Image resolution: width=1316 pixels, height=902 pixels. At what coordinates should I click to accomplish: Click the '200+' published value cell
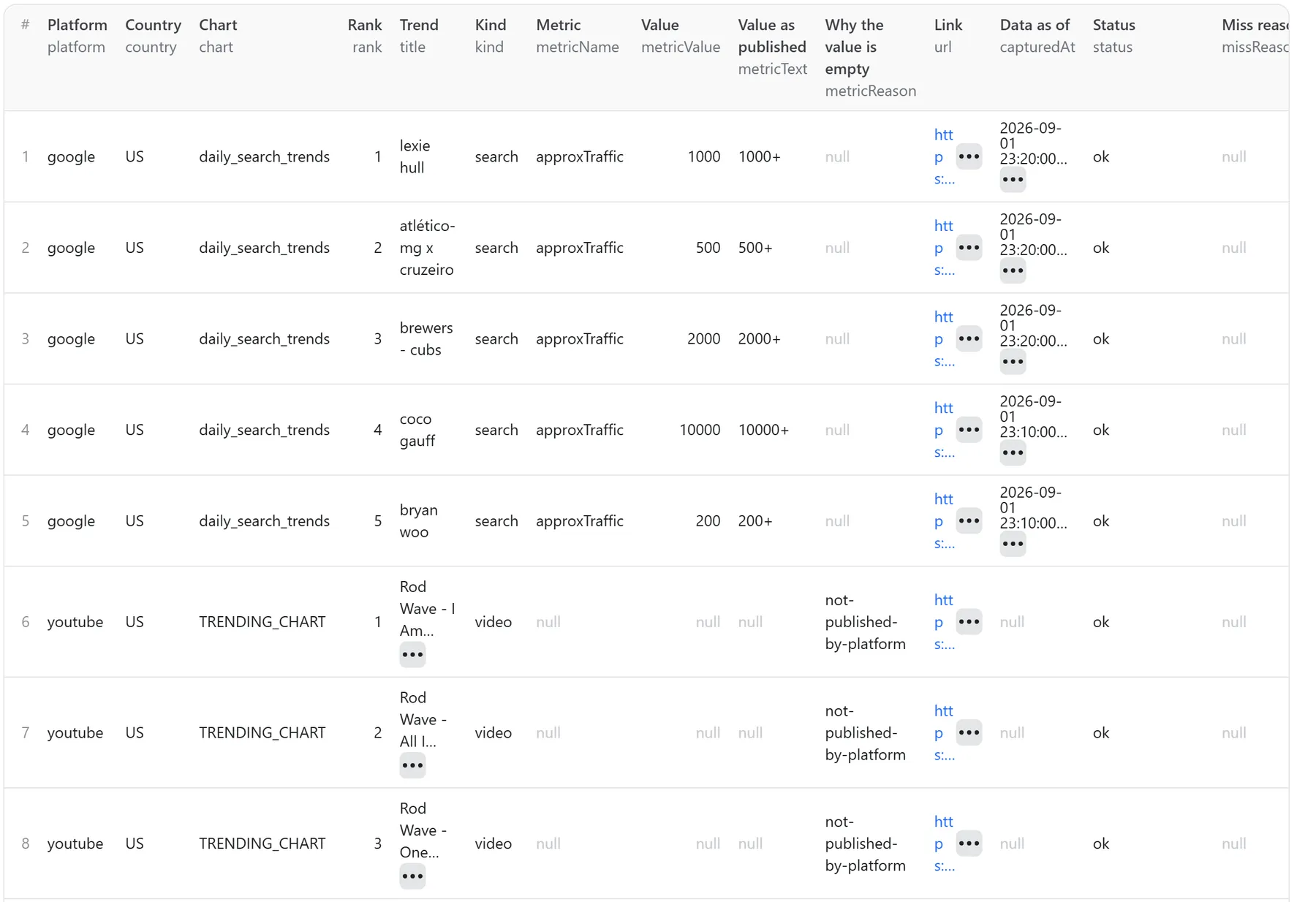755,521
